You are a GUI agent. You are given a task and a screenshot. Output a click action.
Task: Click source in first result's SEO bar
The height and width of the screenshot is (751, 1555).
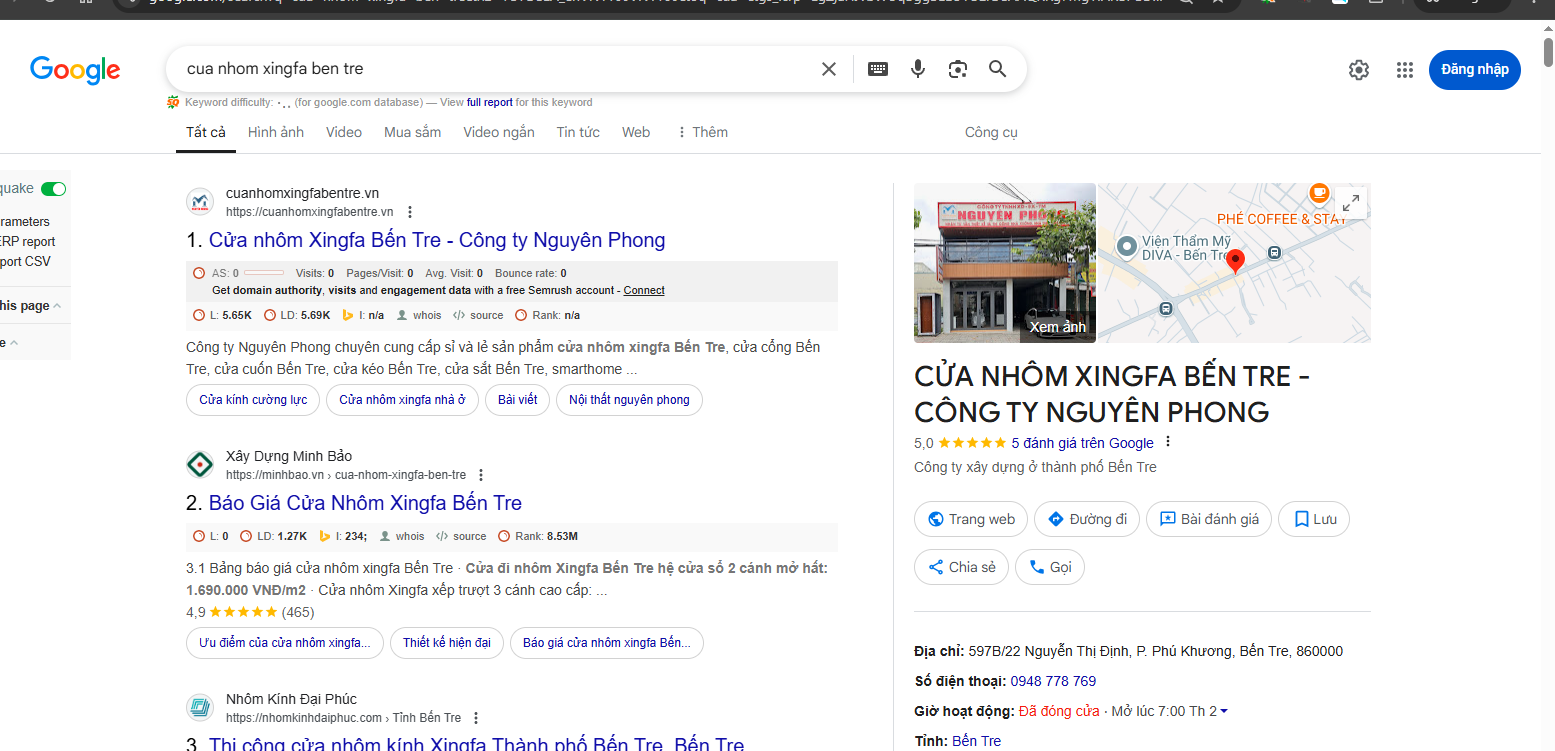[x=478, y=315]
